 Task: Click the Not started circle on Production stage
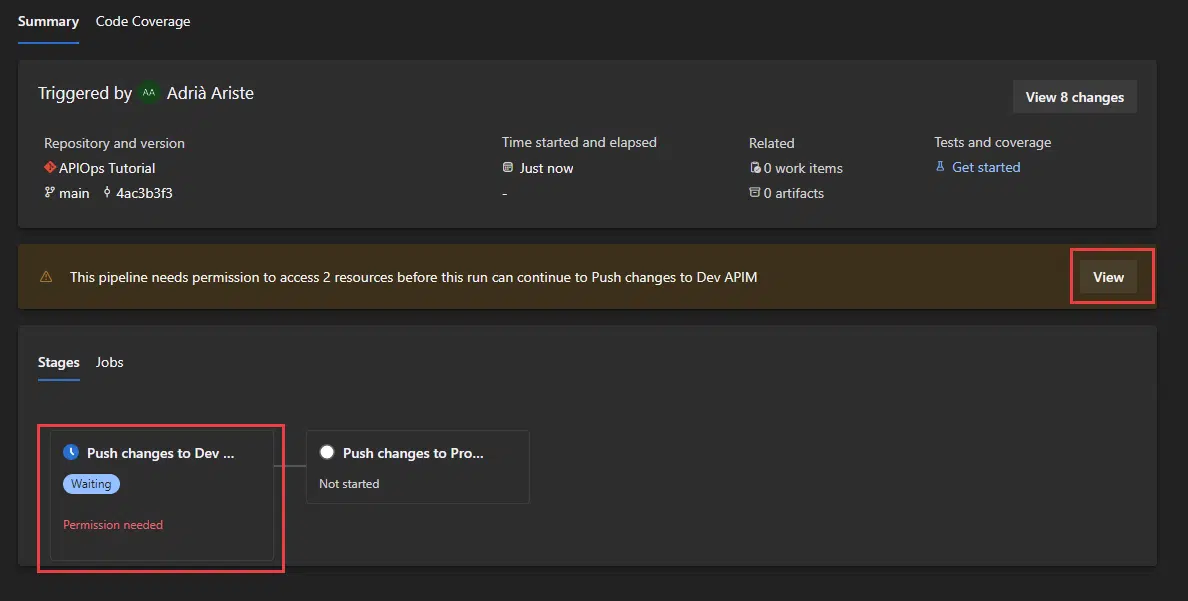[x=327, y=452]
